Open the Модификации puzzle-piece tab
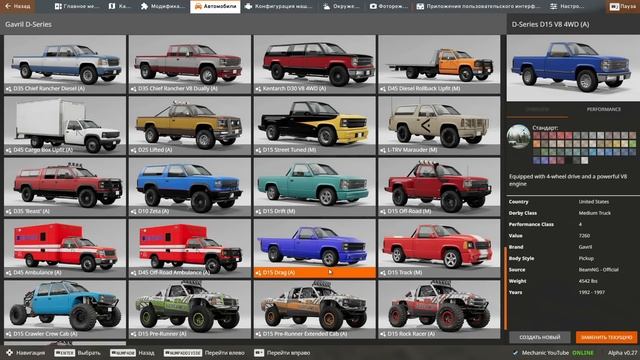 coord(162,6)
